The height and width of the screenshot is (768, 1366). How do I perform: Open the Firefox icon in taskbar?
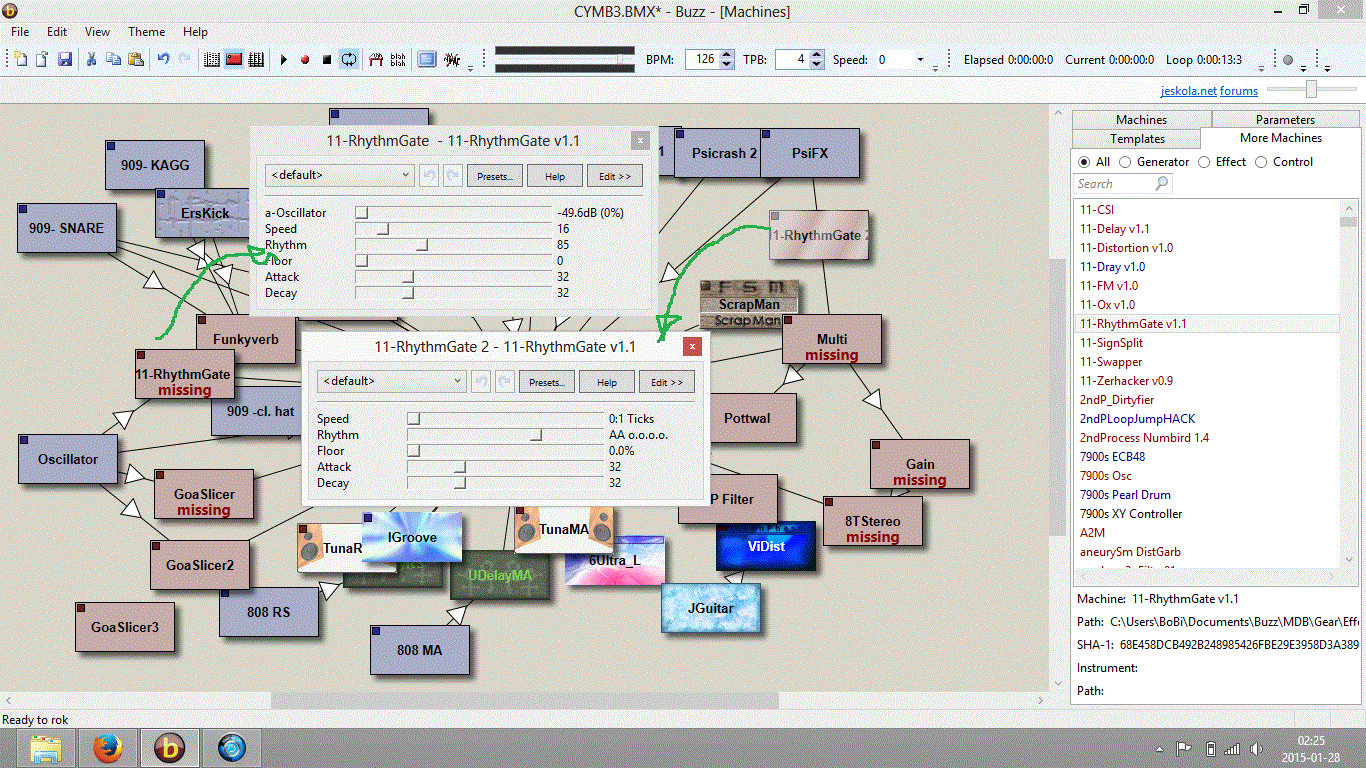point(107,747)
